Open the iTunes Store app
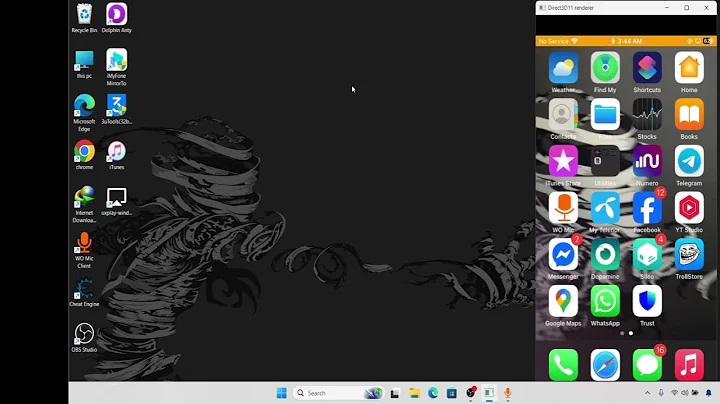The image size is (720, 404). [x=563, y=161]
